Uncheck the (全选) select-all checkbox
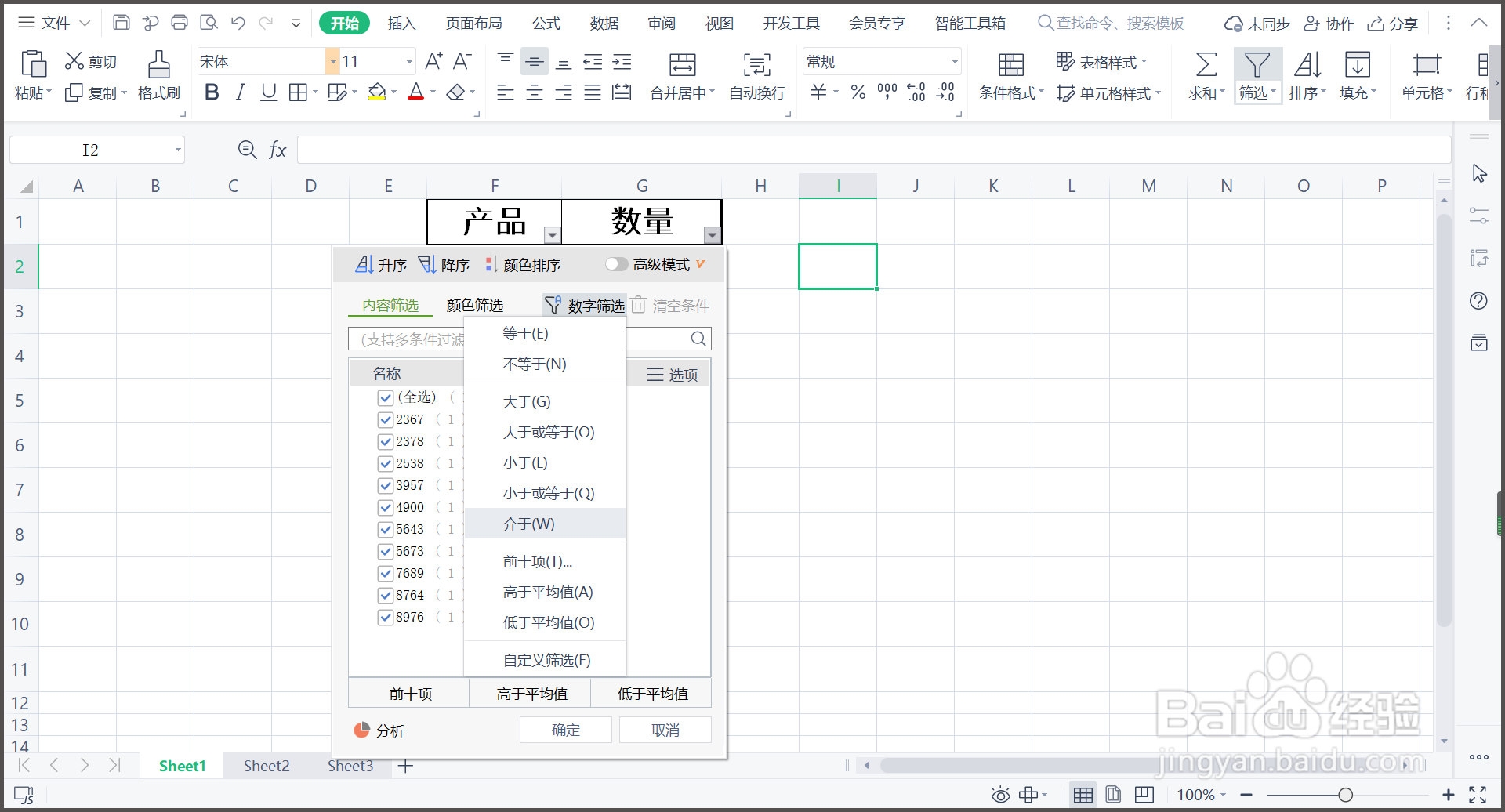 point(385,397)
